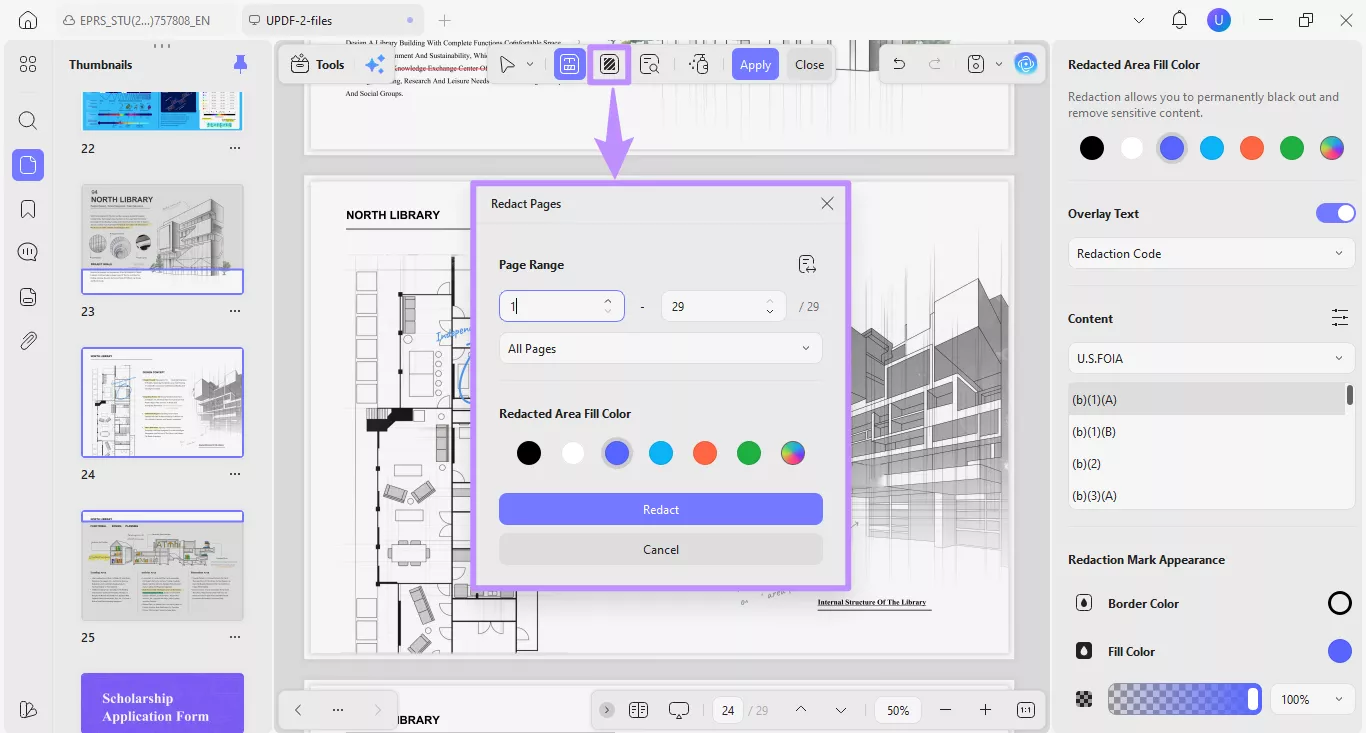Open the user account avatar
This screenshot has width=1366, height=733.
1218,20
